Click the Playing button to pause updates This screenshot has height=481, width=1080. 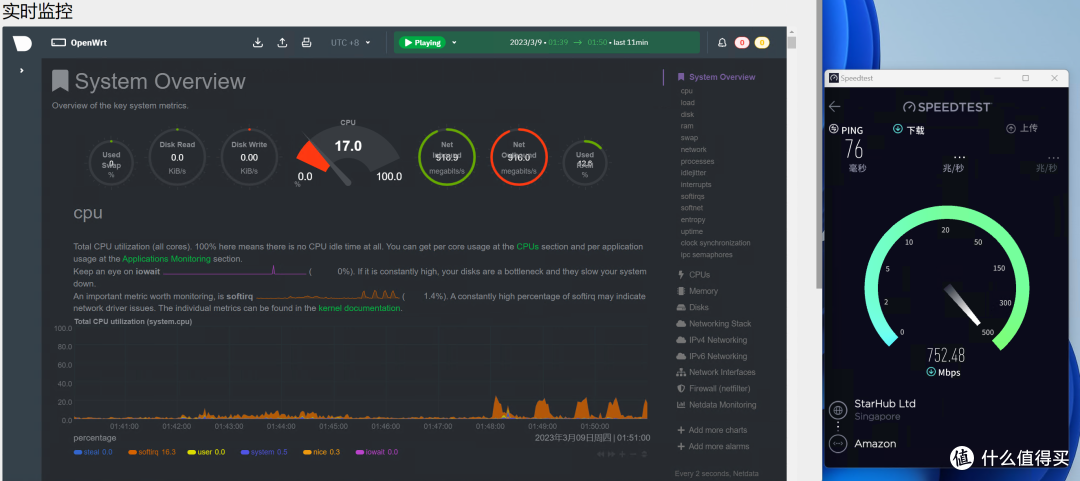point(421,43)
